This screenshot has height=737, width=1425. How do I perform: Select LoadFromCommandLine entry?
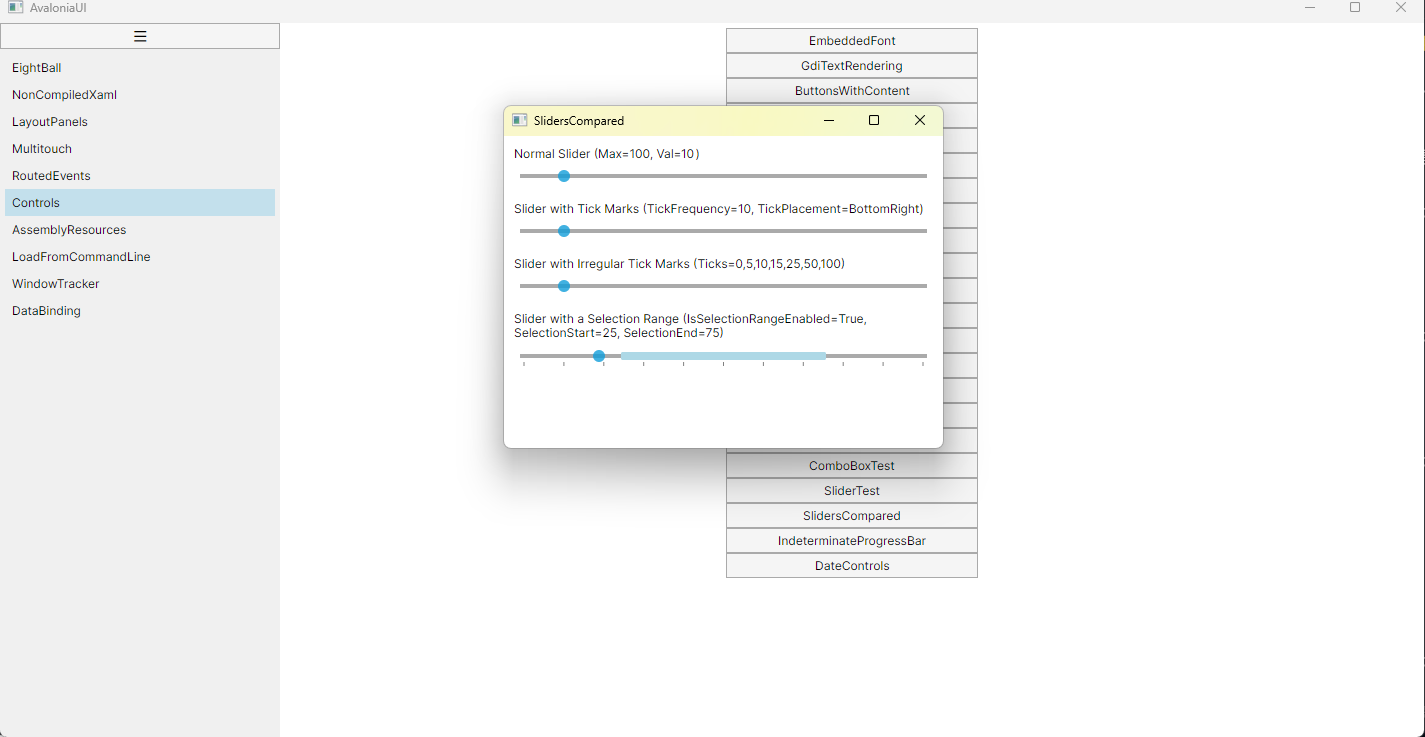(x=138, y=257)
